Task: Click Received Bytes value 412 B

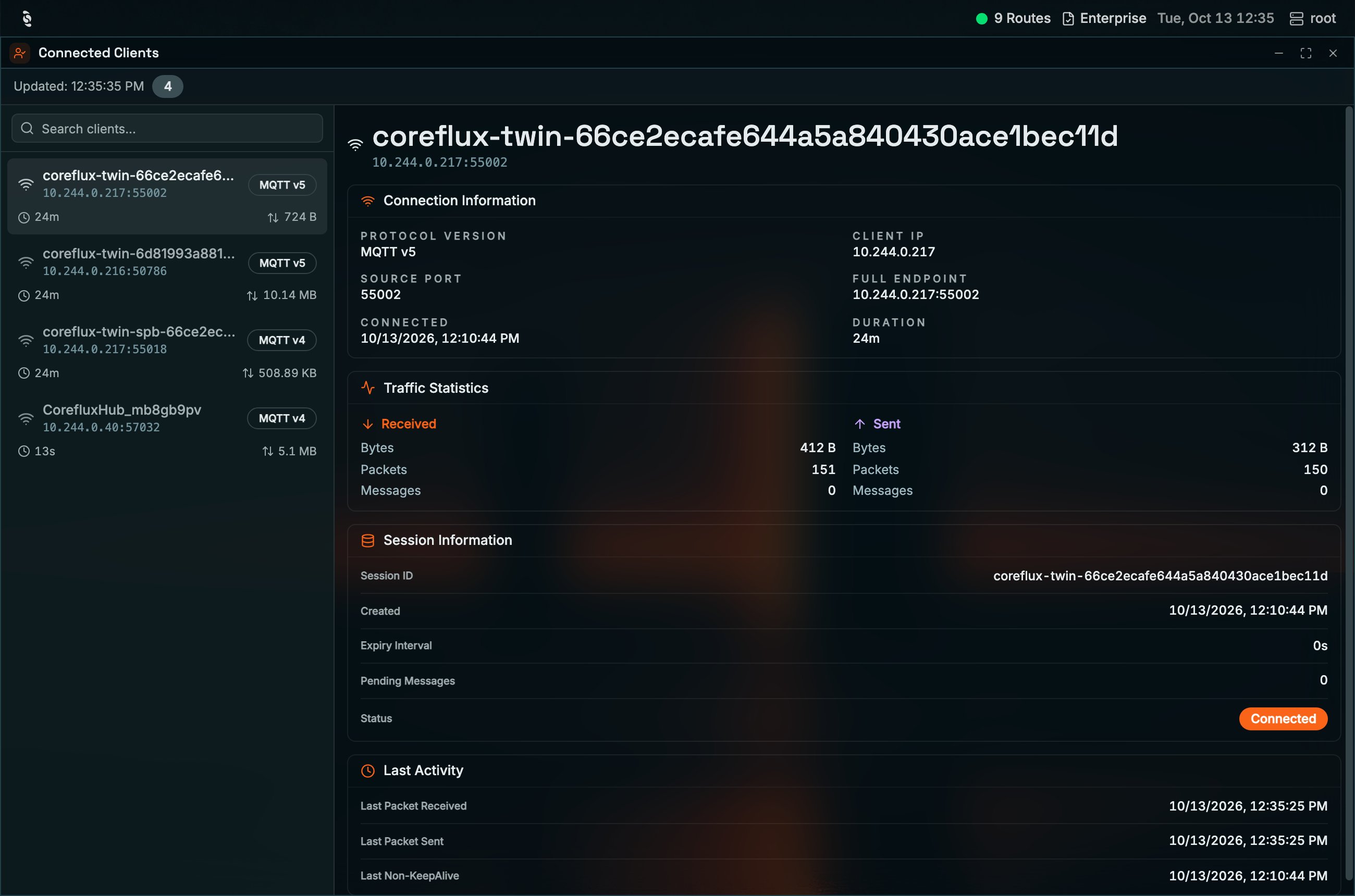Action: click(x=818, y=448)
